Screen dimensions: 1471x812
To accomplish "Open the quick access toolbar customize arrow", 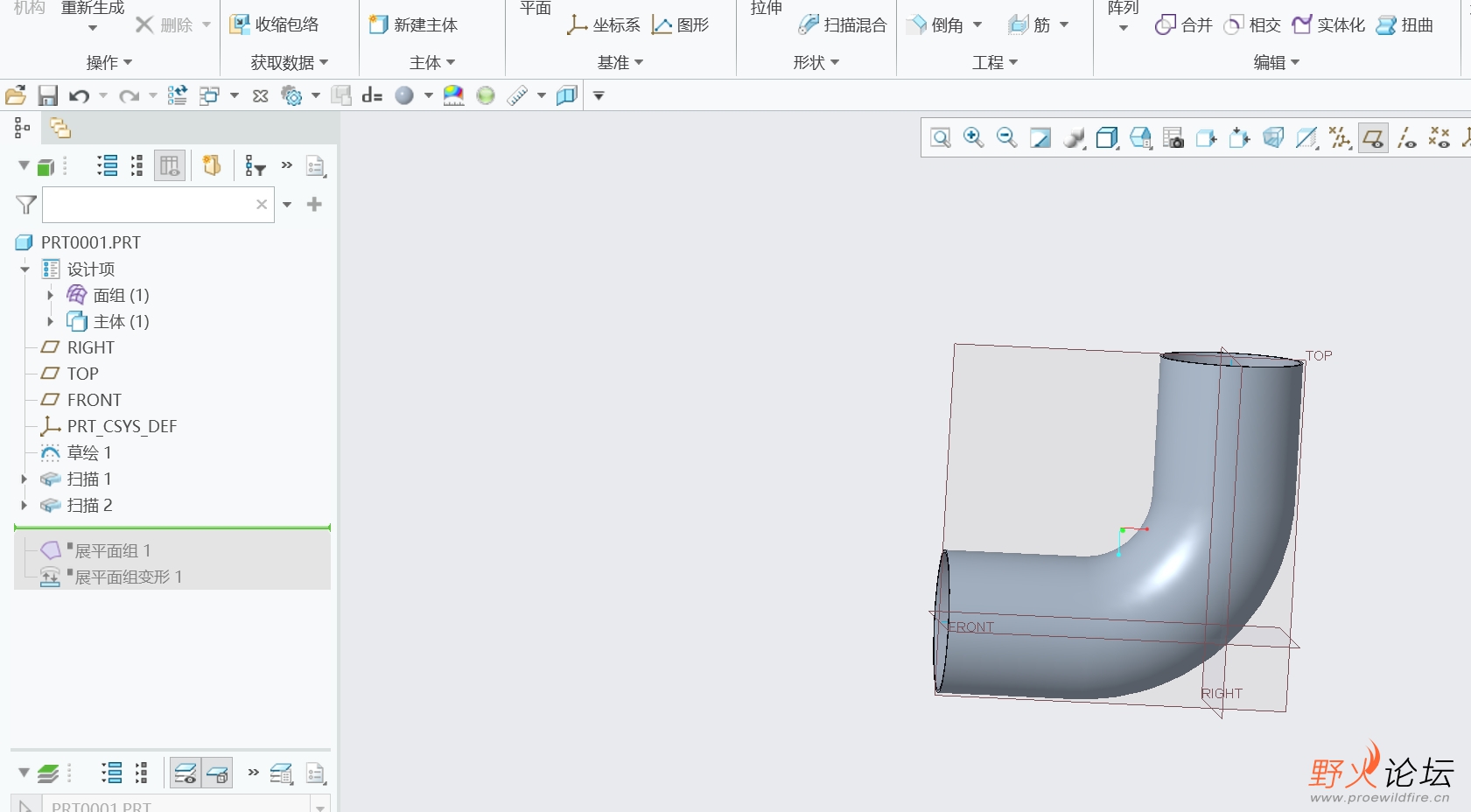I will tap(599, 95).
